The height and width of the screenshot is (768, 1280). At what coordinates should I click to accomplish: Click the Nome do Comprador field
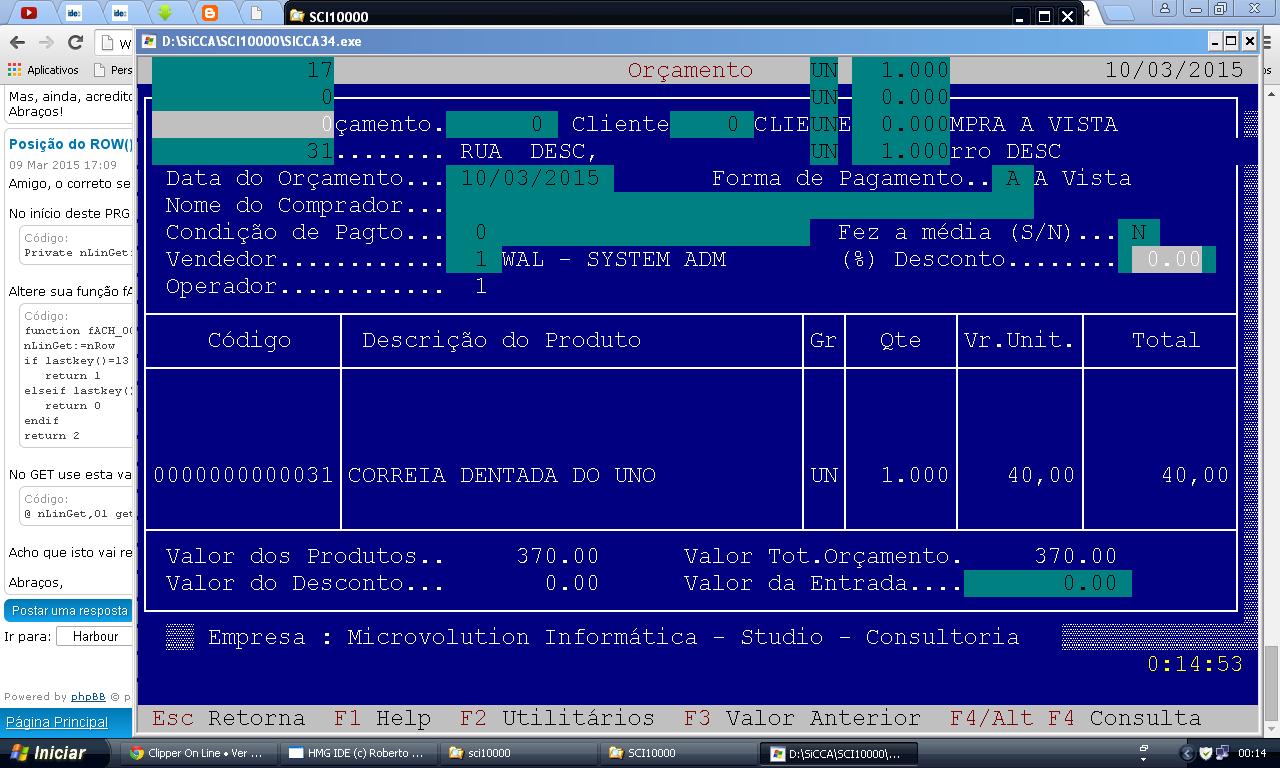[x=739, y=205]
